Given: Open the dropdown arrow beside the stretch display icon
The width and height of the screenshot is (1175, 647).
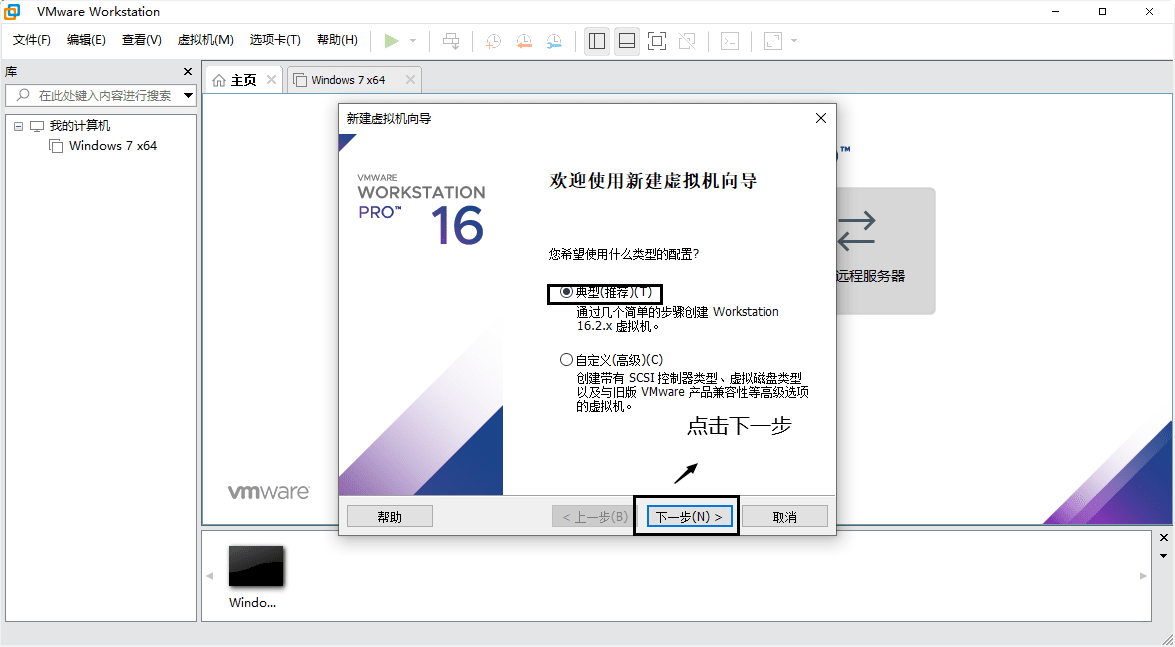Looking at the screenshot, I should pos(794,40).
